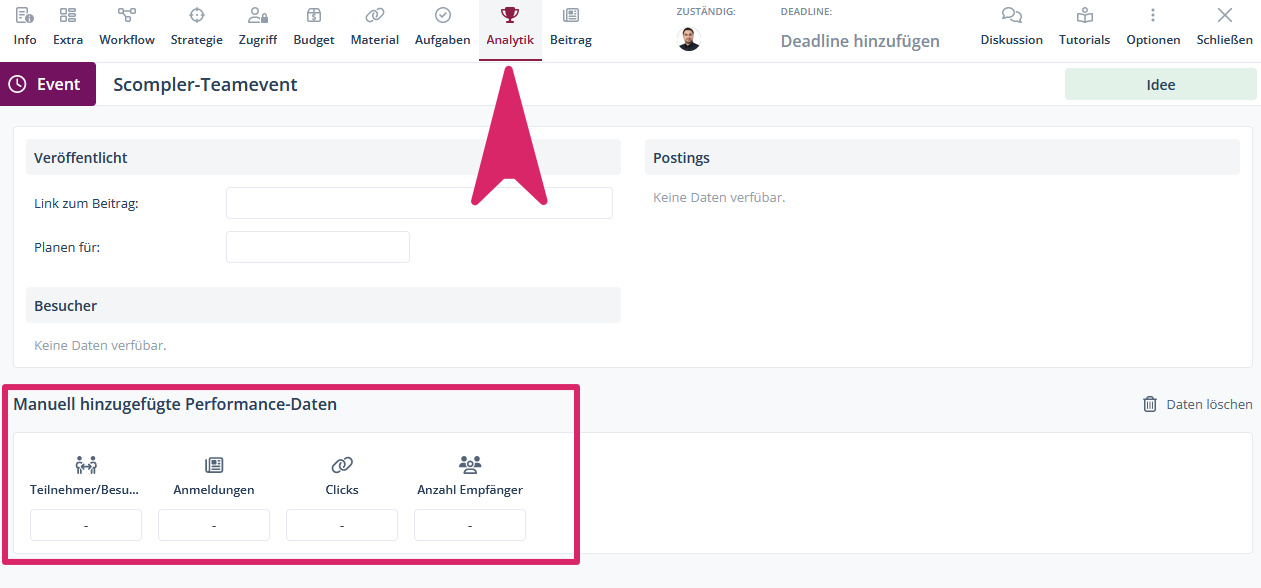Click Daten löschen with trash icon

[1197, 404]
